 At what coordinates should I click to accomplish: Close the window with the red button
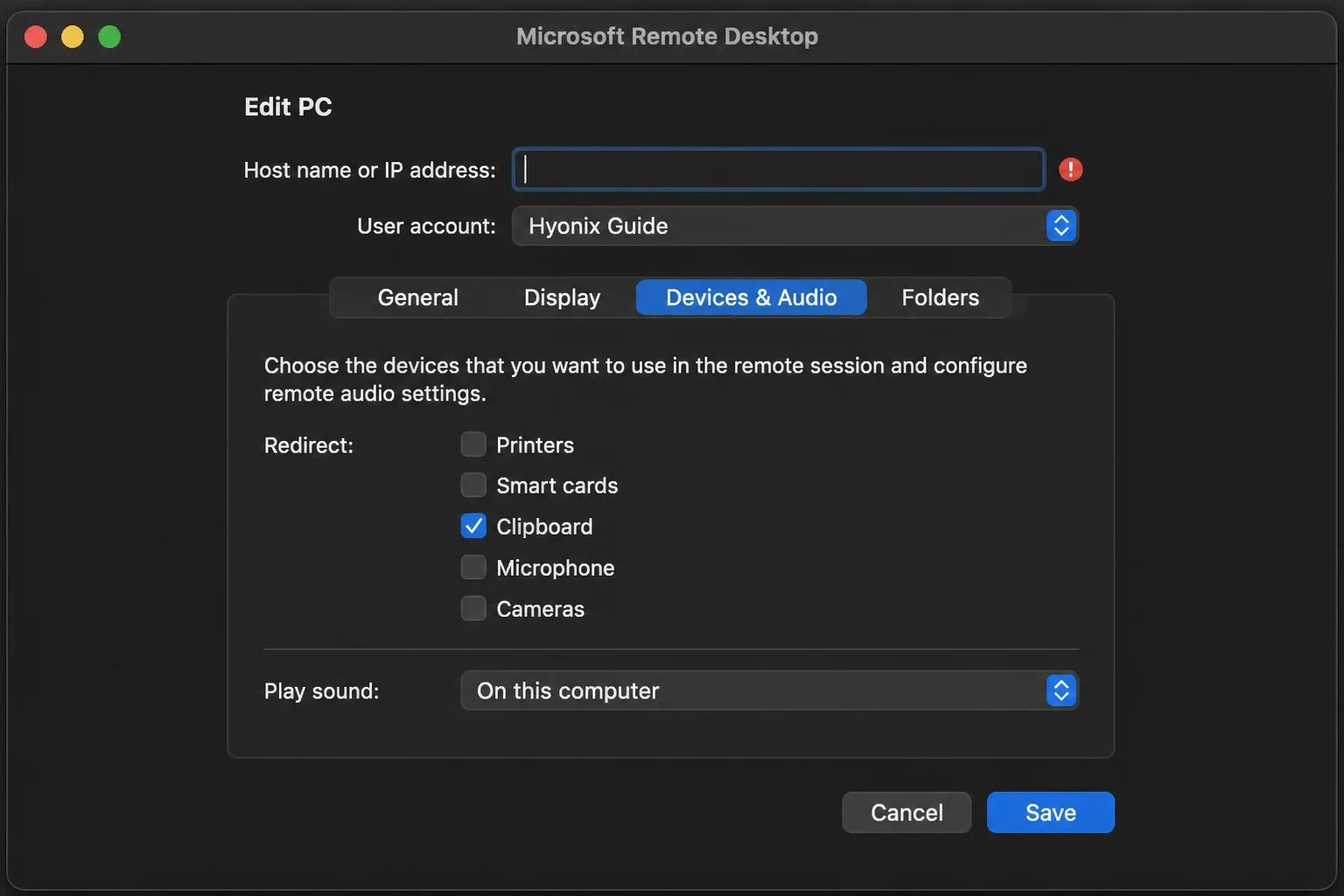[36, 37]
